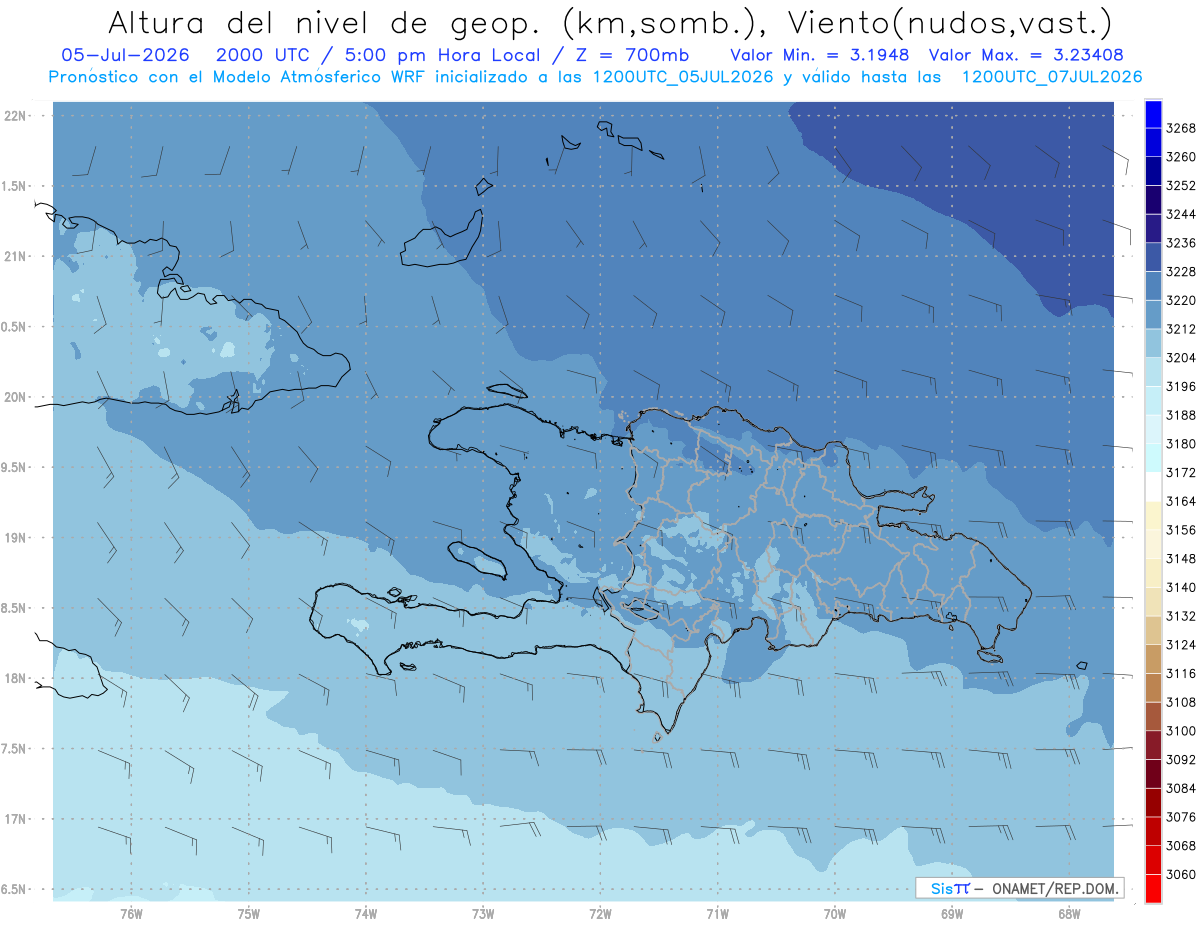The width and height of the screenshot is (1200, 927).
Task: Click the '75W' longitude label
Action: tap(249, 913)
